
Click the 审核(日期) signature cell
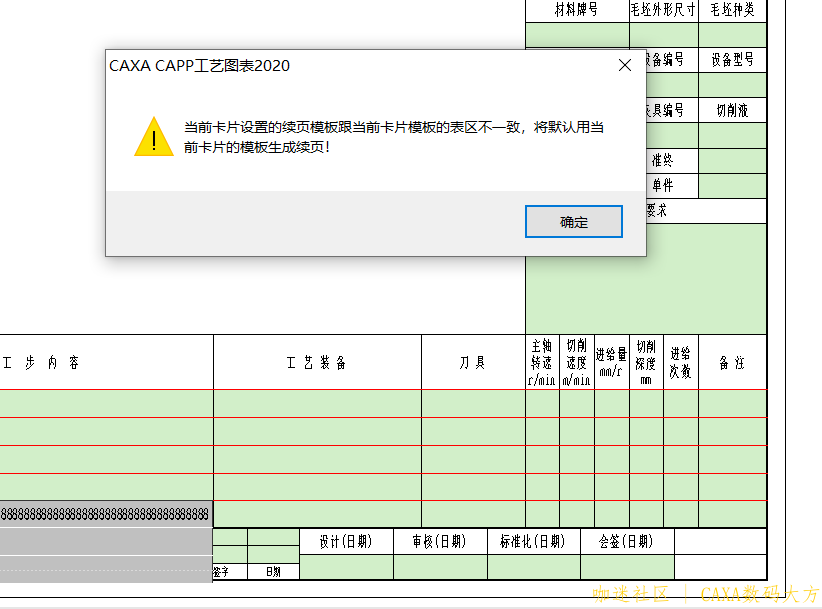pos(440,542)
